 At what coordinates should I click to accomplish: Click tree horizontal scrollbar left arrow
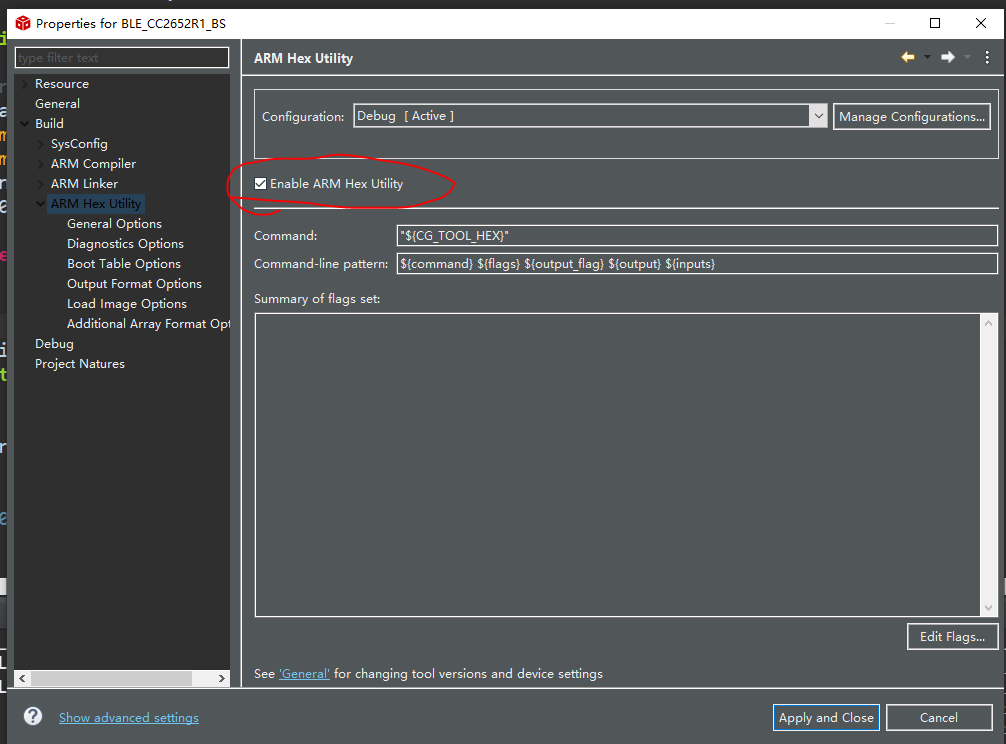pos(22,678)
